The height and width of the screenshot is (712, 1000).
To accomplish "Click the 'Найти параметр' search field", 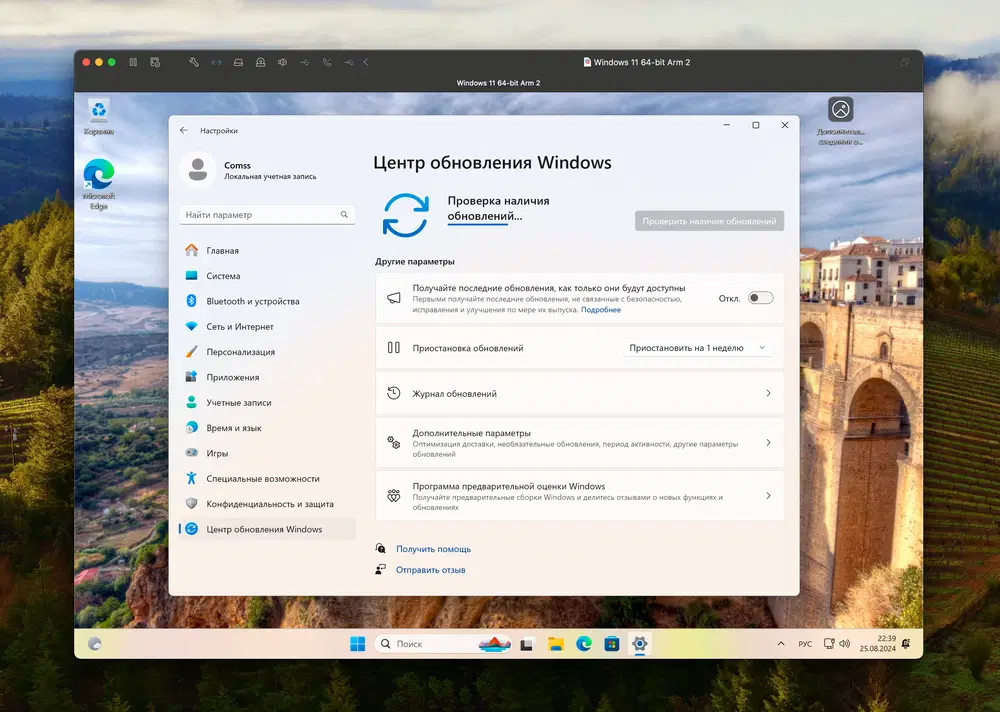I will [267, 215].
